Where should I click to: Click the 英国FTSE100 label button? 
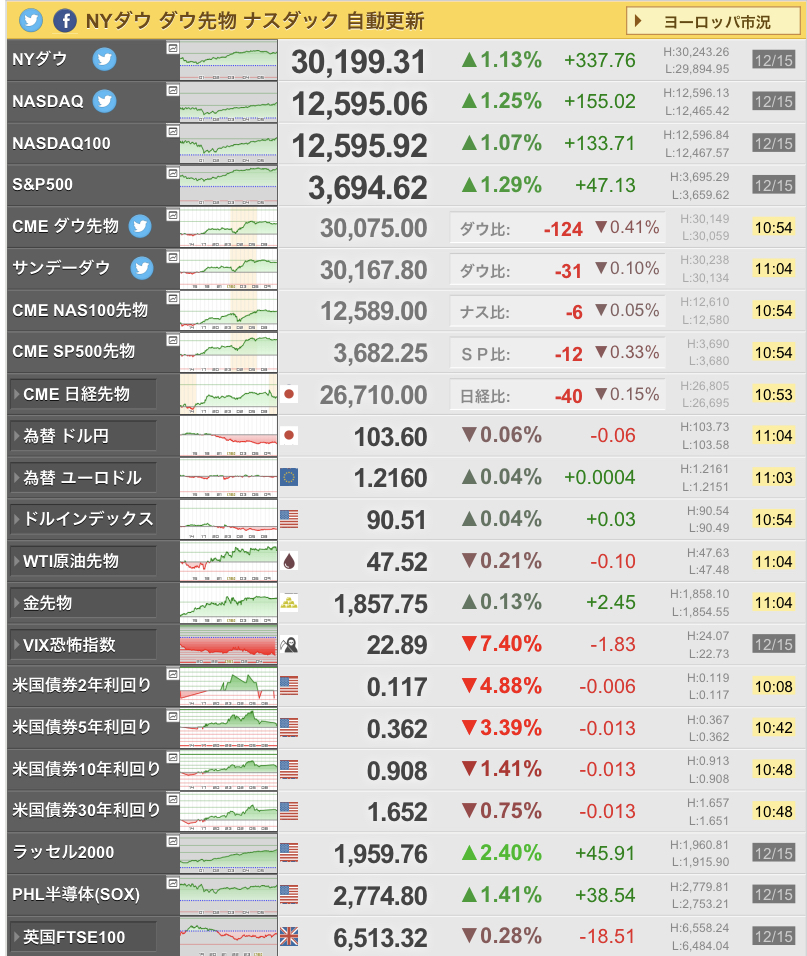pyautogui.click(x=84, y=937)
